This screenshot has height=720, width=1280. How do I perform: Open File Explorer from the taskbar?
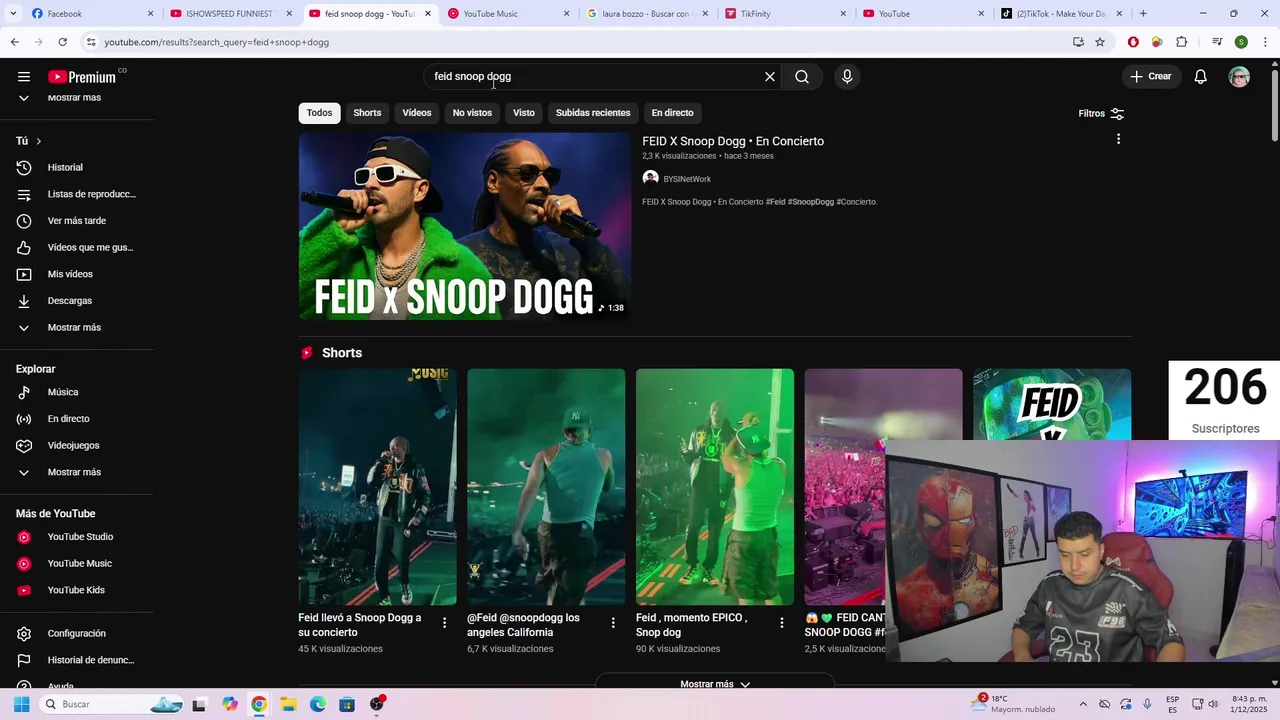(288, 704)
